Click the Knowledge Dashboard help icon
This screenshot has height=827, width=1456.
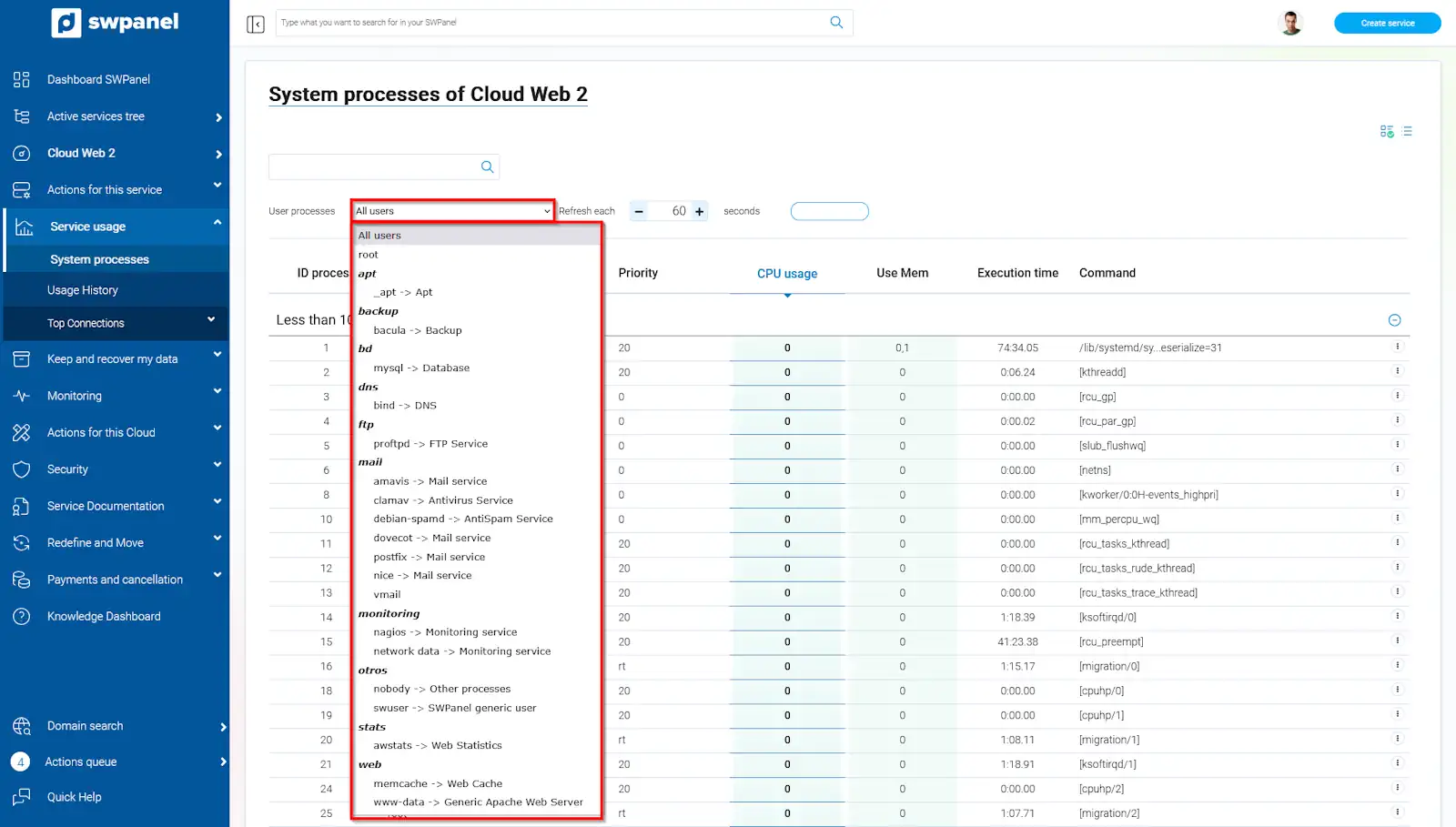click(22, 616)
